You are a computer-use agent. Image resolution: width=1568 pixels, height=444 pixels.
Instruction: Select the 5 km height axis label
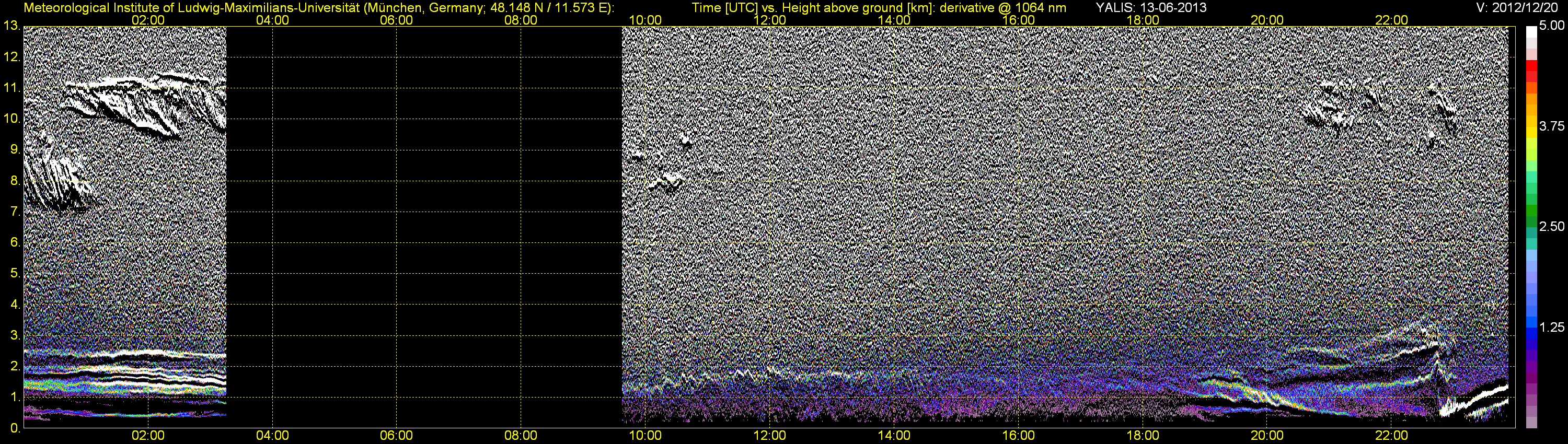point(15,273)
